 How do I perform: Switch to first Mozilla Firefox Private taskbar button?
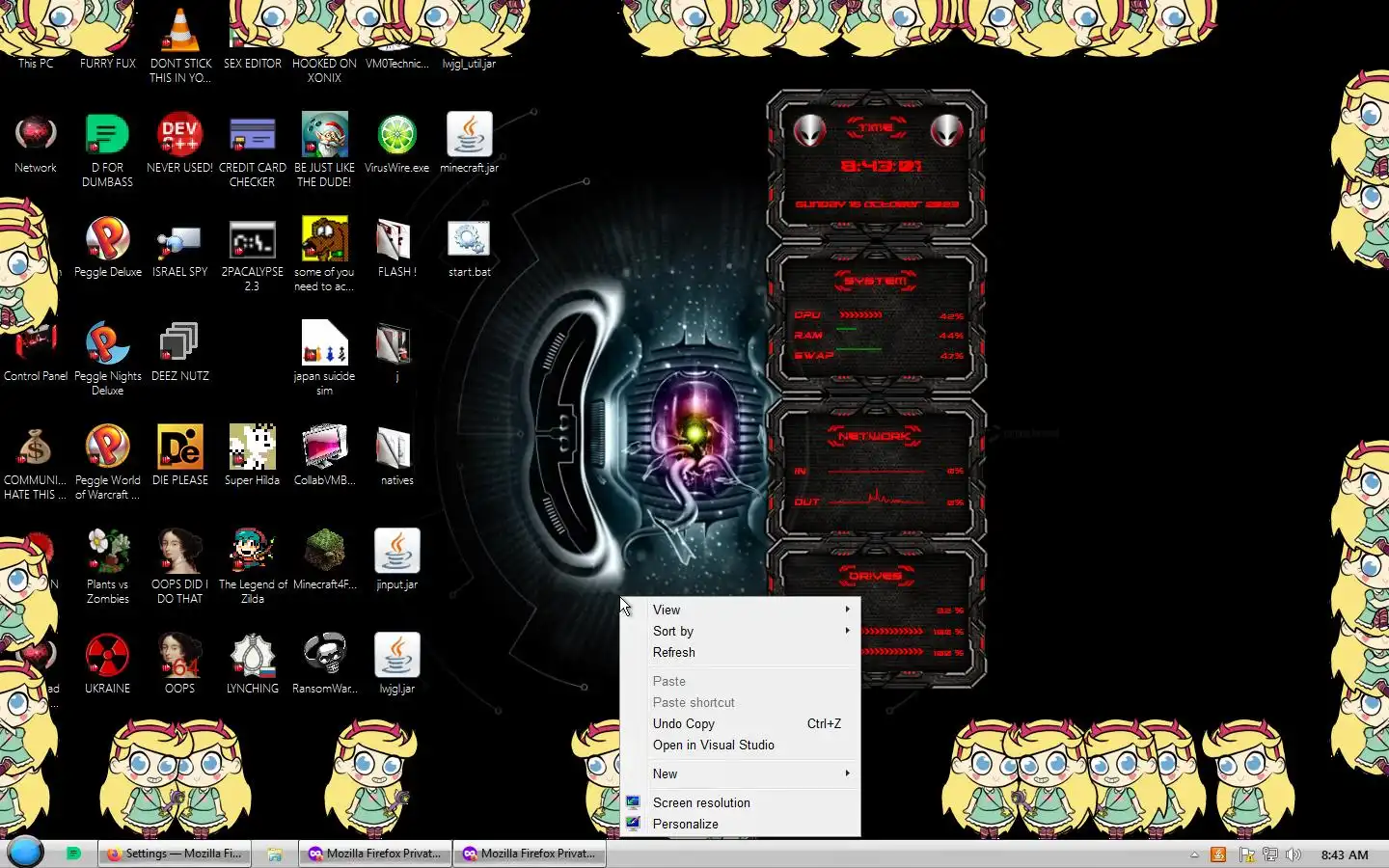[374, 854]
